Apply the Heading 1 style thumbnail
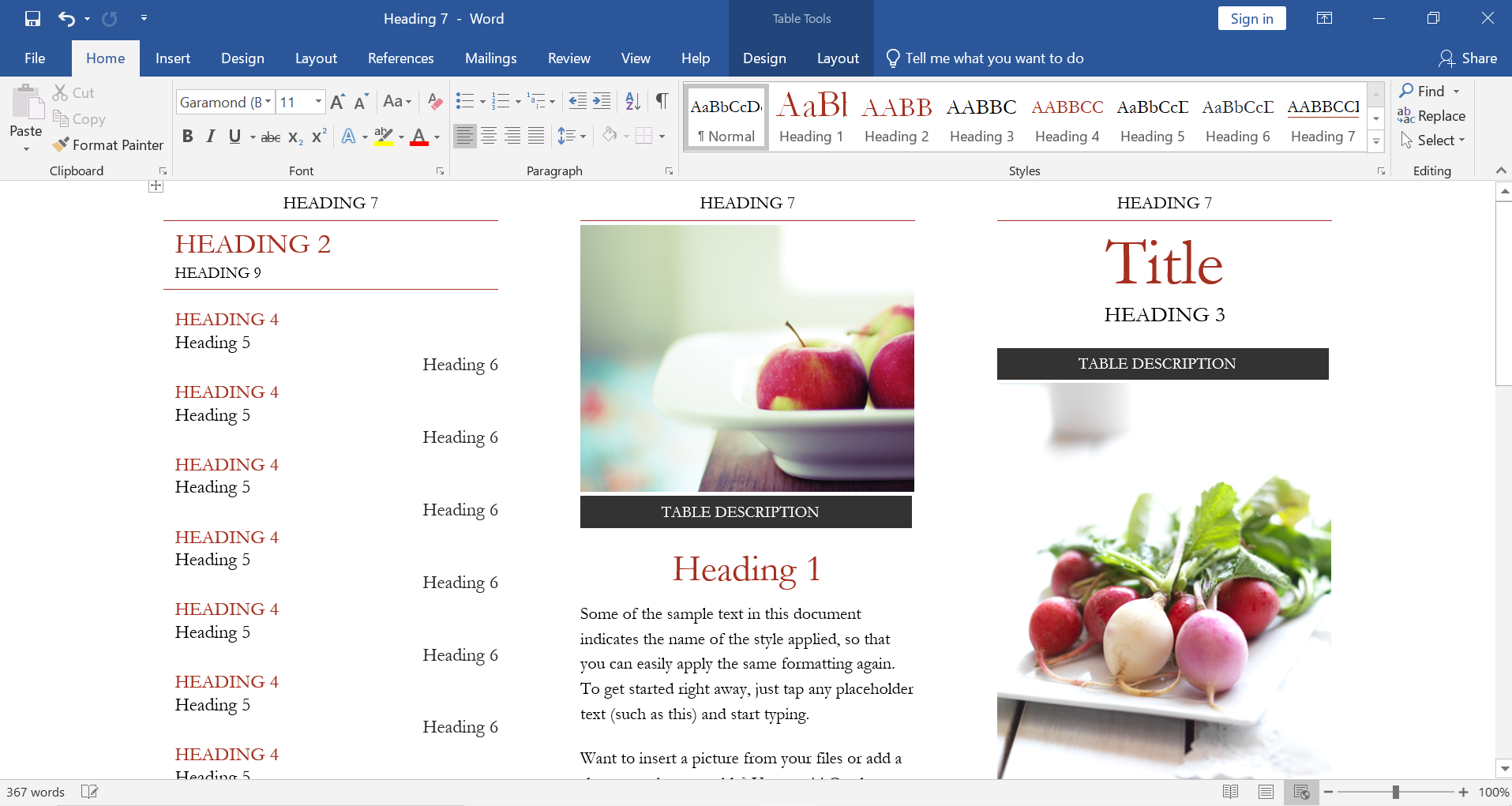1512x806 pixels. (811, 117)
